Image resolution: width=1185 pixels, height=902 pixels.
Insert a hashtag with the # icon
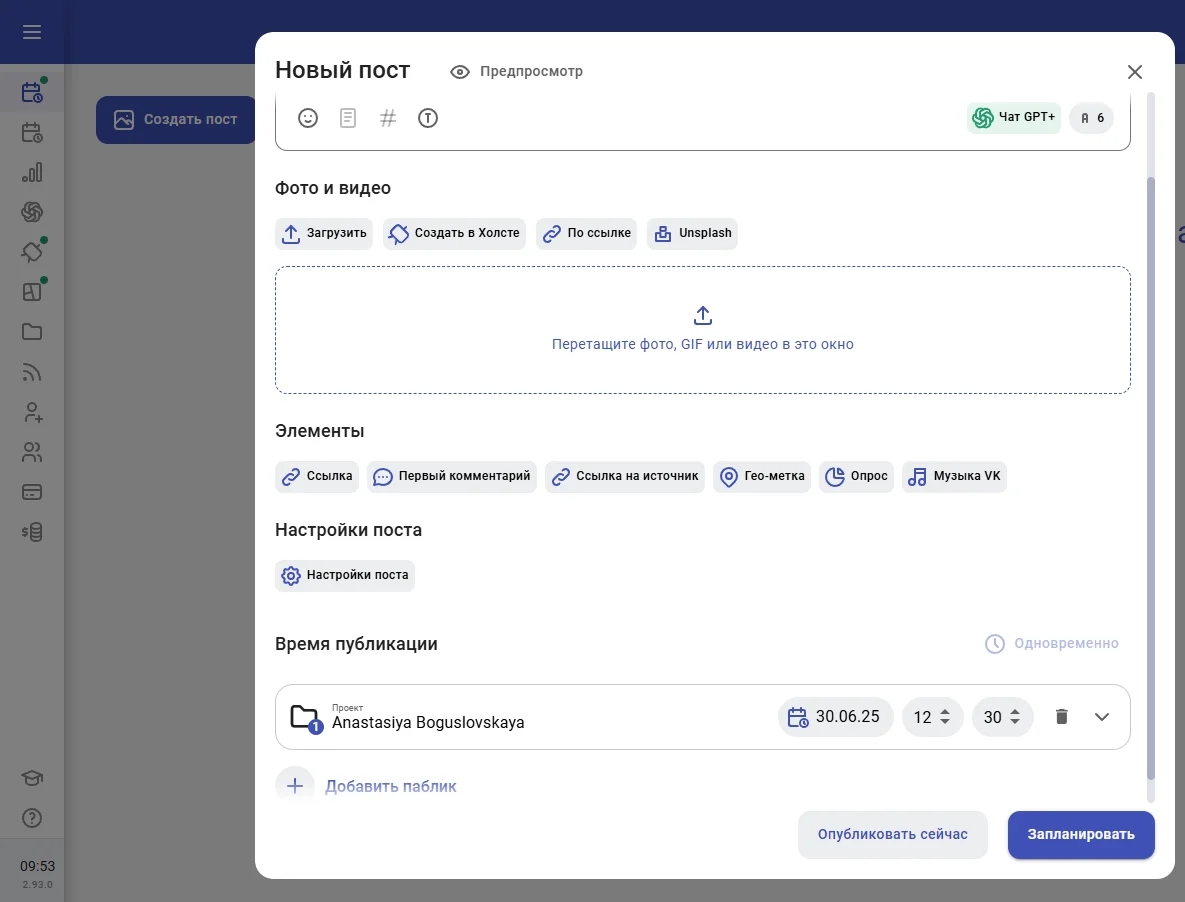click(388, 118)
